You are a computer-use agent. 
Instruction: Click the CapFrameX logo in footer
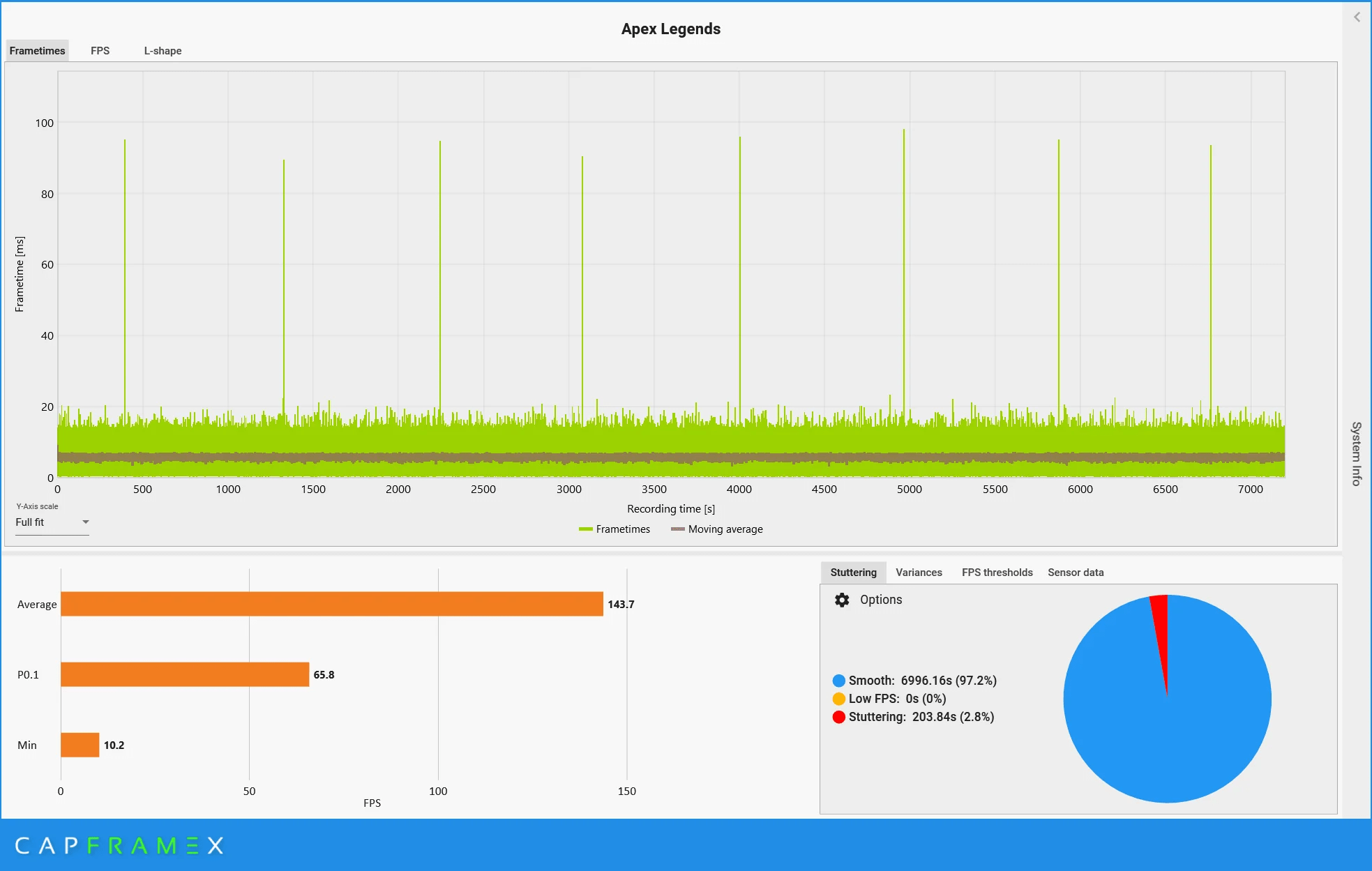click(119, 846)
